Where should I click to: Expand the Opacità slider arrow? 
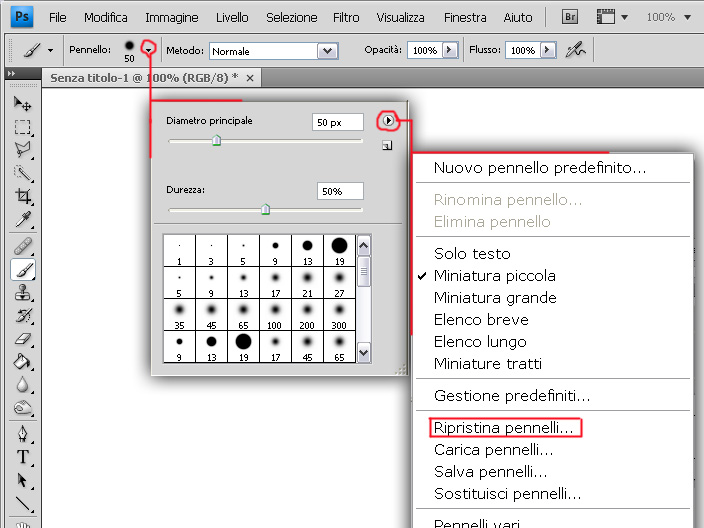[x=449, y=50]
